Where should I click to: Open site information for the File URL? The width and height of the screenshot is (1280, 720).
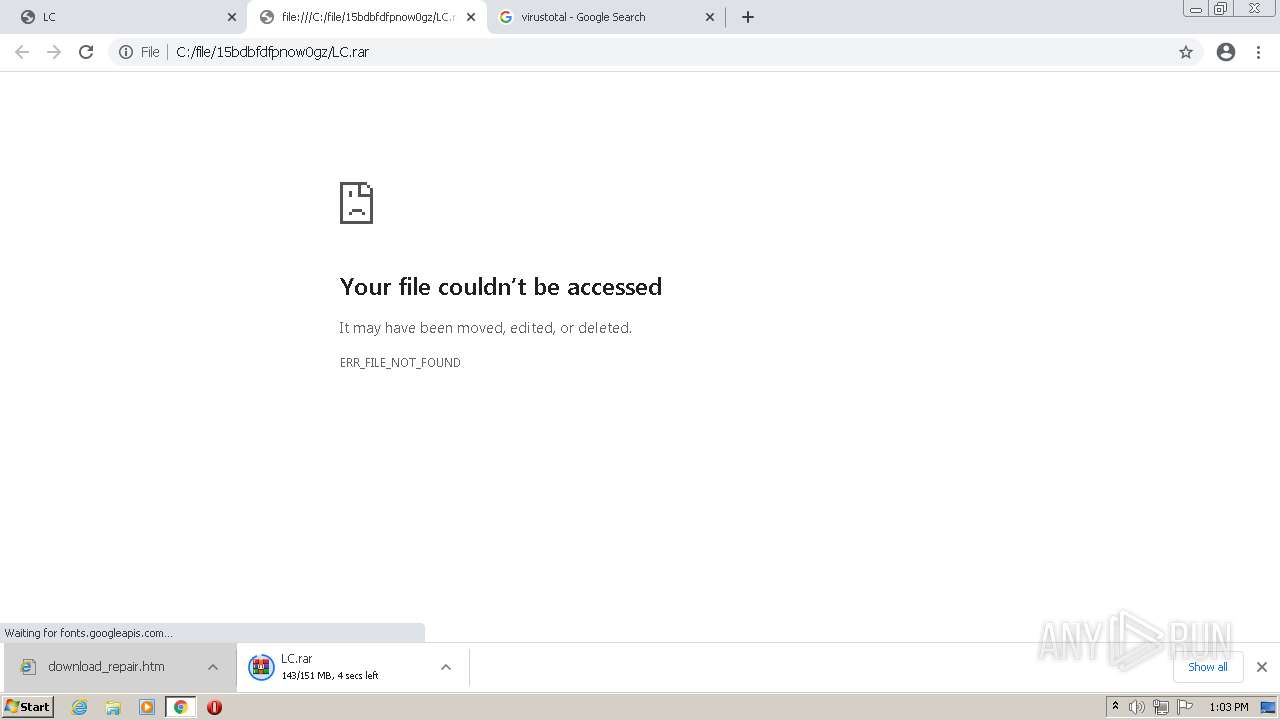126,52
